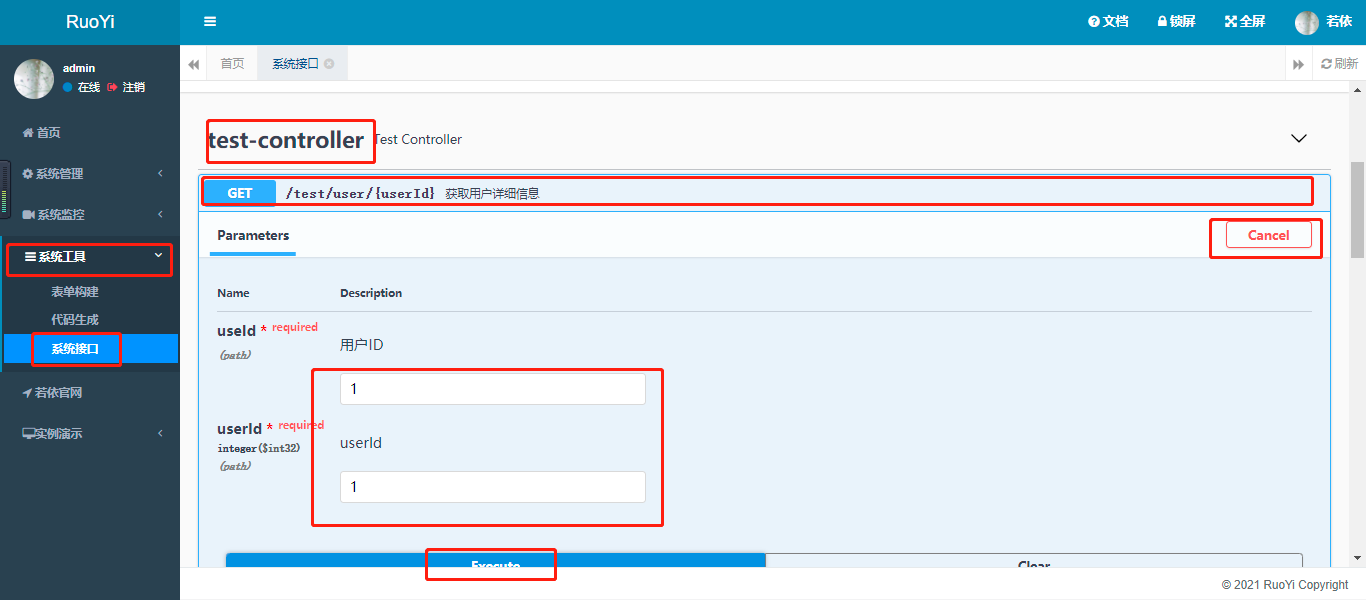The width and height of the screenshot is (1366, 600).
Task: Switch to the 首页 tab
Action: [x=232, y=64]
